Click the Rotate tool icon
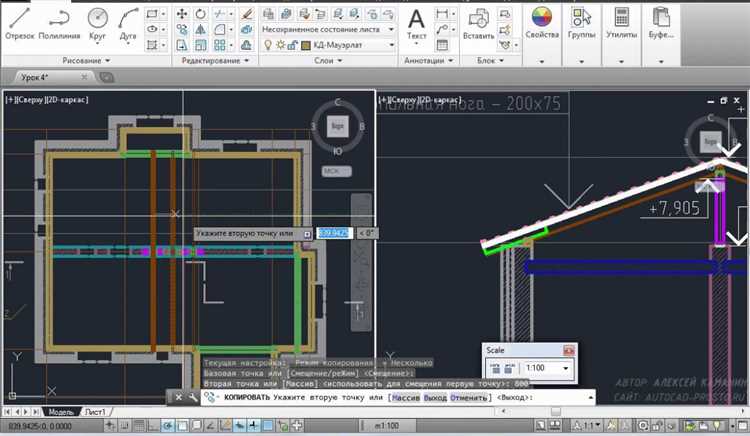This screenshot has width=750, height=436. [x=202, y=14]
